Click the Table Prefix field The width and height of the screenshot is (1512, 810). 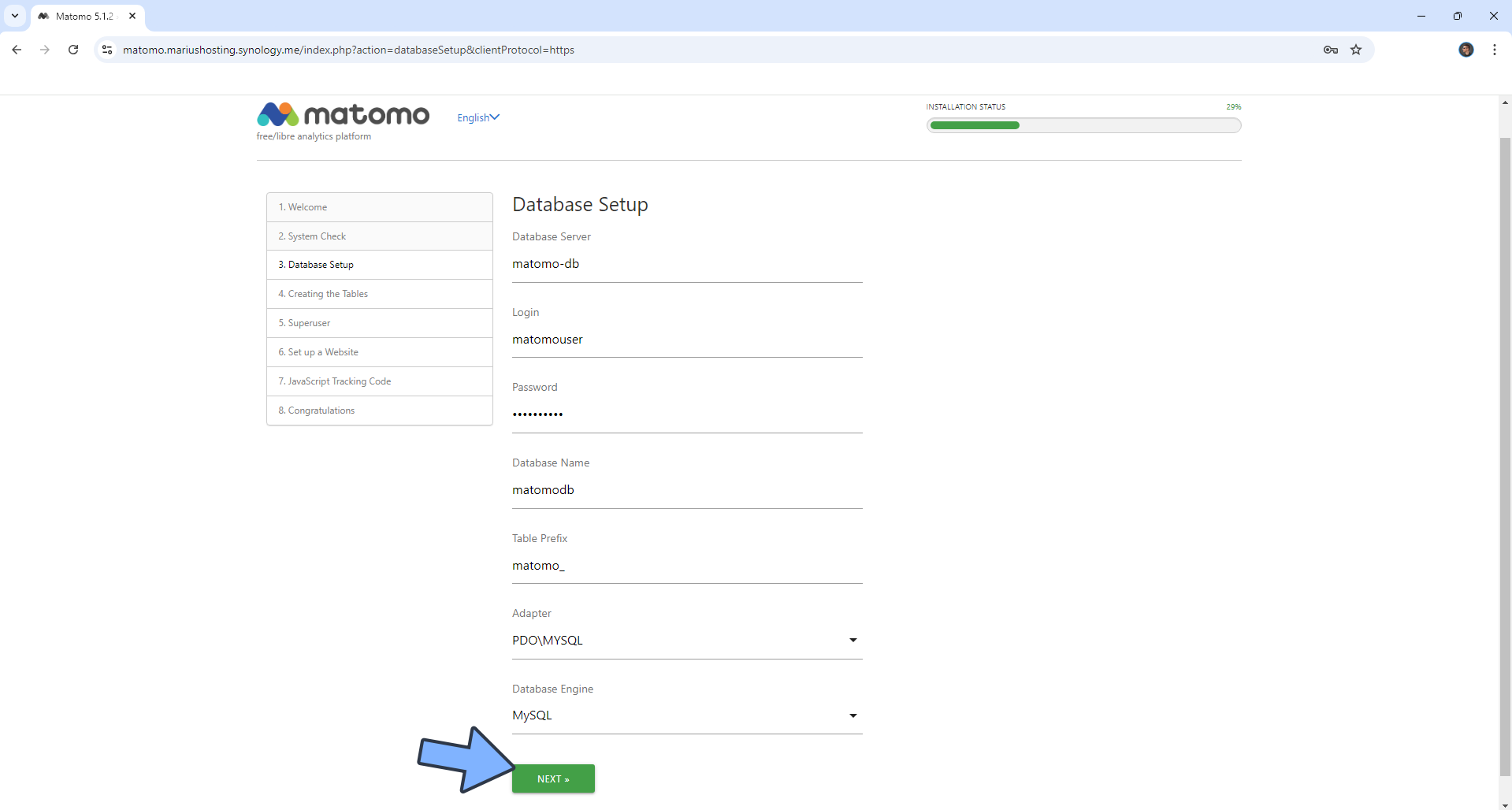[687, 567]
